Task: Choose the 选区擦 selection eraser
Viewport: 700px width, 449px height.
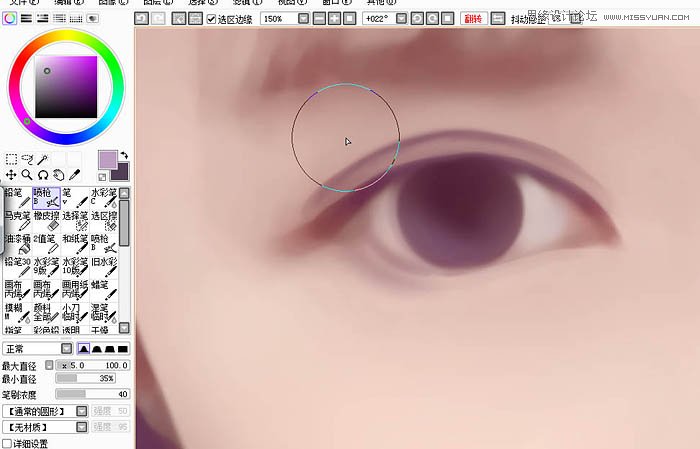Action: coord(104,221)
